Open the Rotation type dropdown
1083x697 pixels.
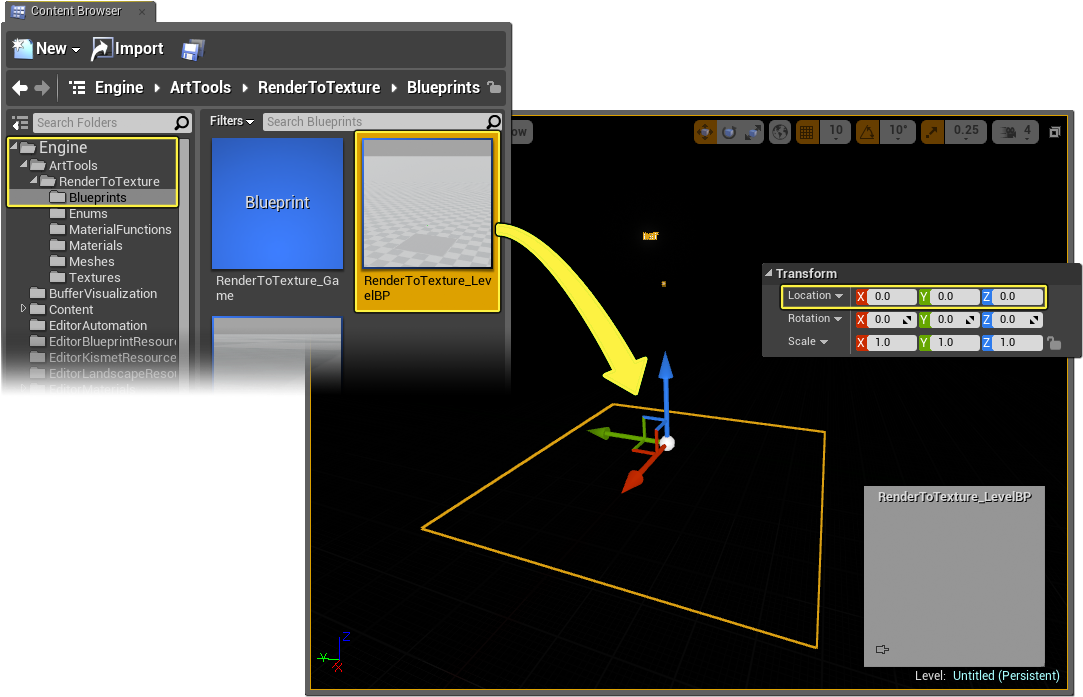pyautogui.click(x=814, y=318)
